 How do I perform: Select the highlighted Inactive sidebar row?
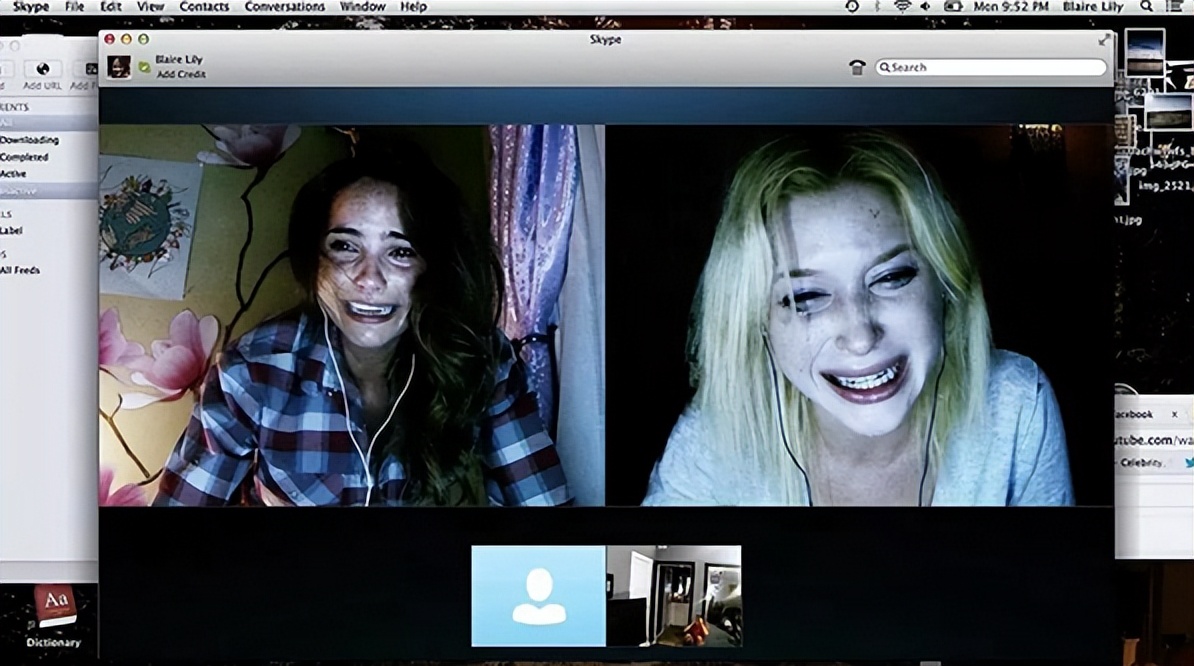pyautogui.click(x=49, y=191)
